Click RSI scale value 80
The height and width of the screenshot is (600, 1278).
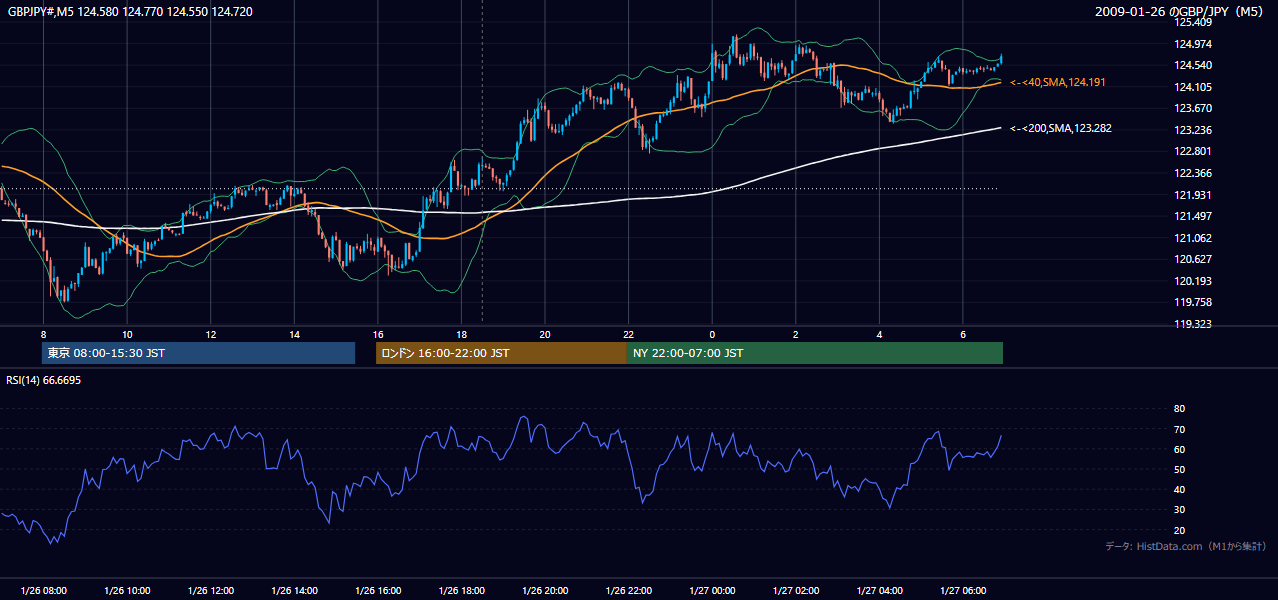[x=1179, y=409]
